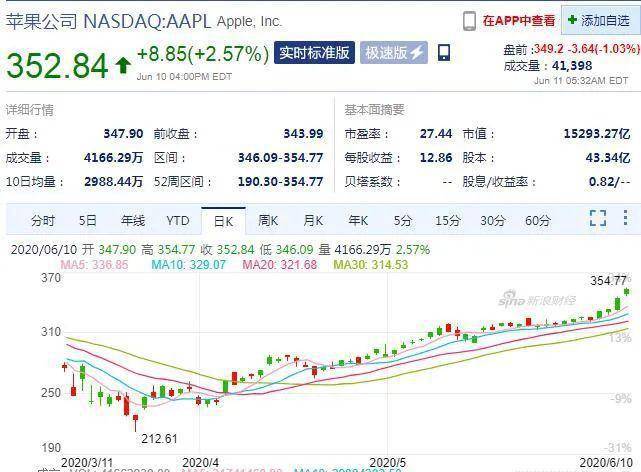Click the 添加自选 button
Image resolution: width=641 pixels, height=472 pixels.
tap(599, 20)
